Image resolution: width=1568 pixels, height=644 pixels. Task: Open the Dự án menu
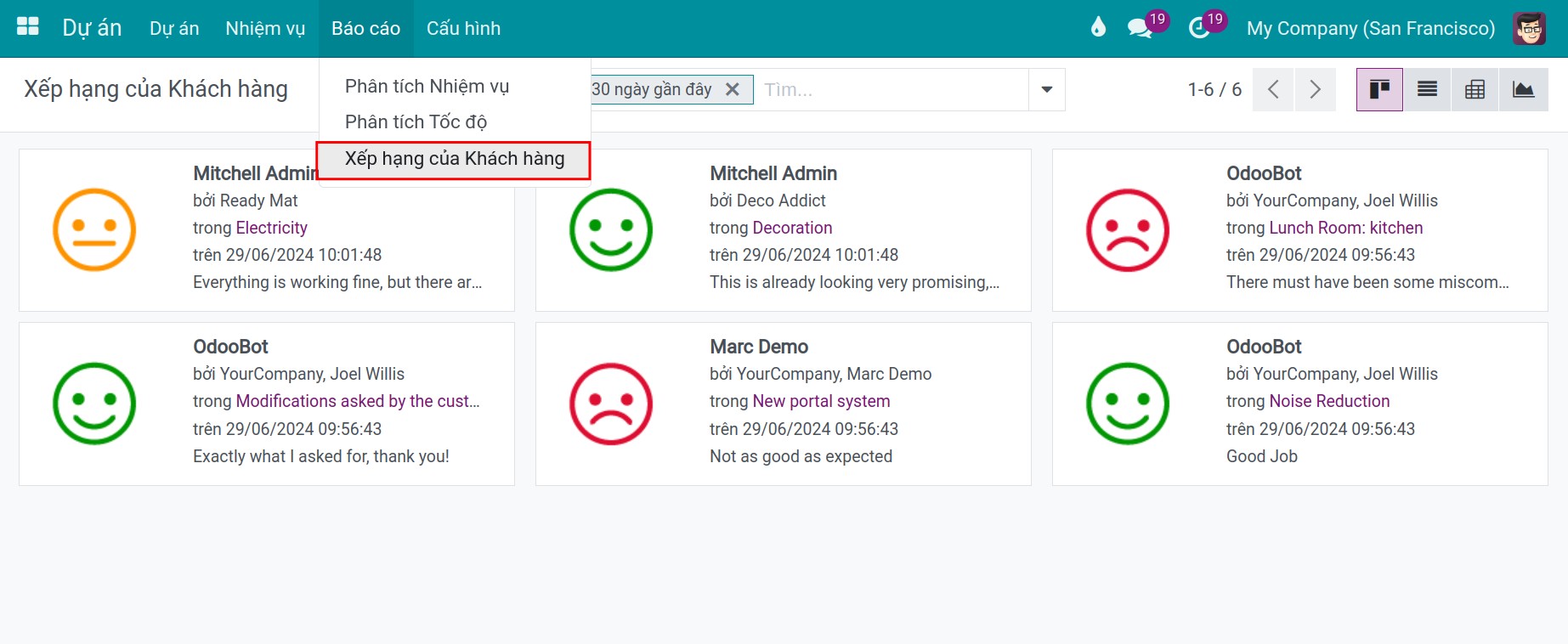pos(174,28)
